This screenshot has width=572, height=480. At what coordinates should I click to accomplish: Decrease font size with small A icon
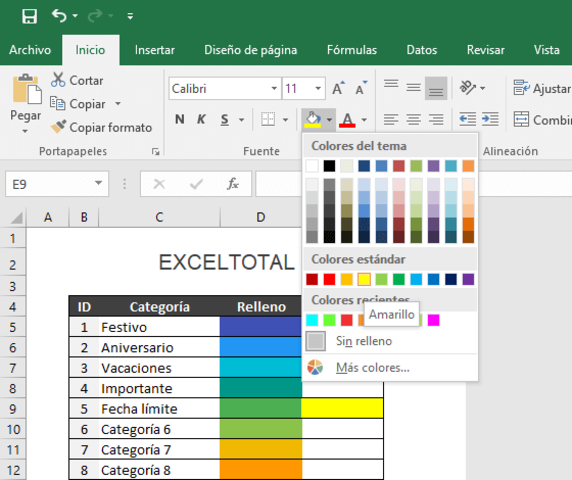pos(361,88)
